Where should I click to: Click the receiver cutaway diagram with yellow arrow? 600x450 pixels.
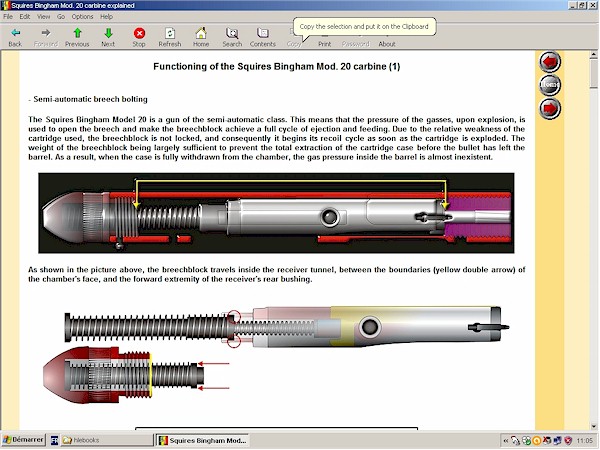tap(276, 213)
